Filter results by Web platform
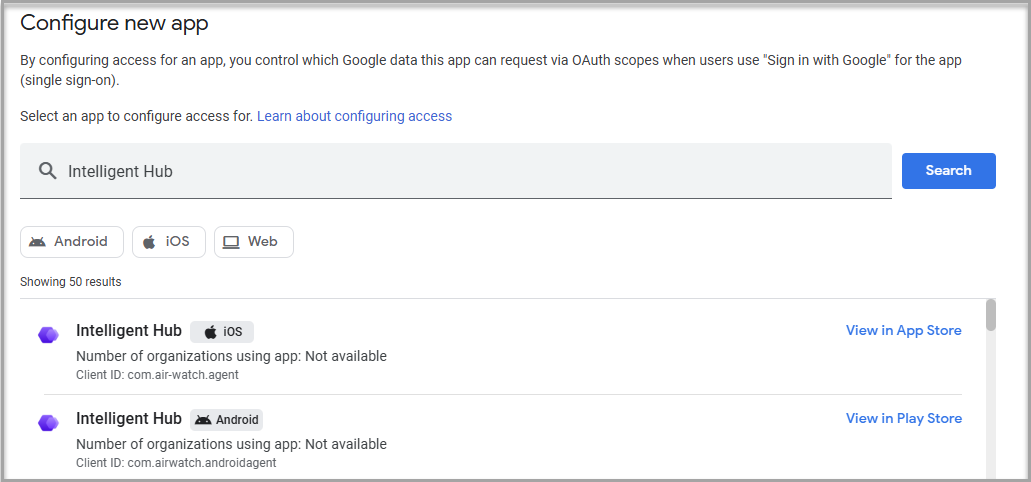1031x482 pixels. coord(254,242)
